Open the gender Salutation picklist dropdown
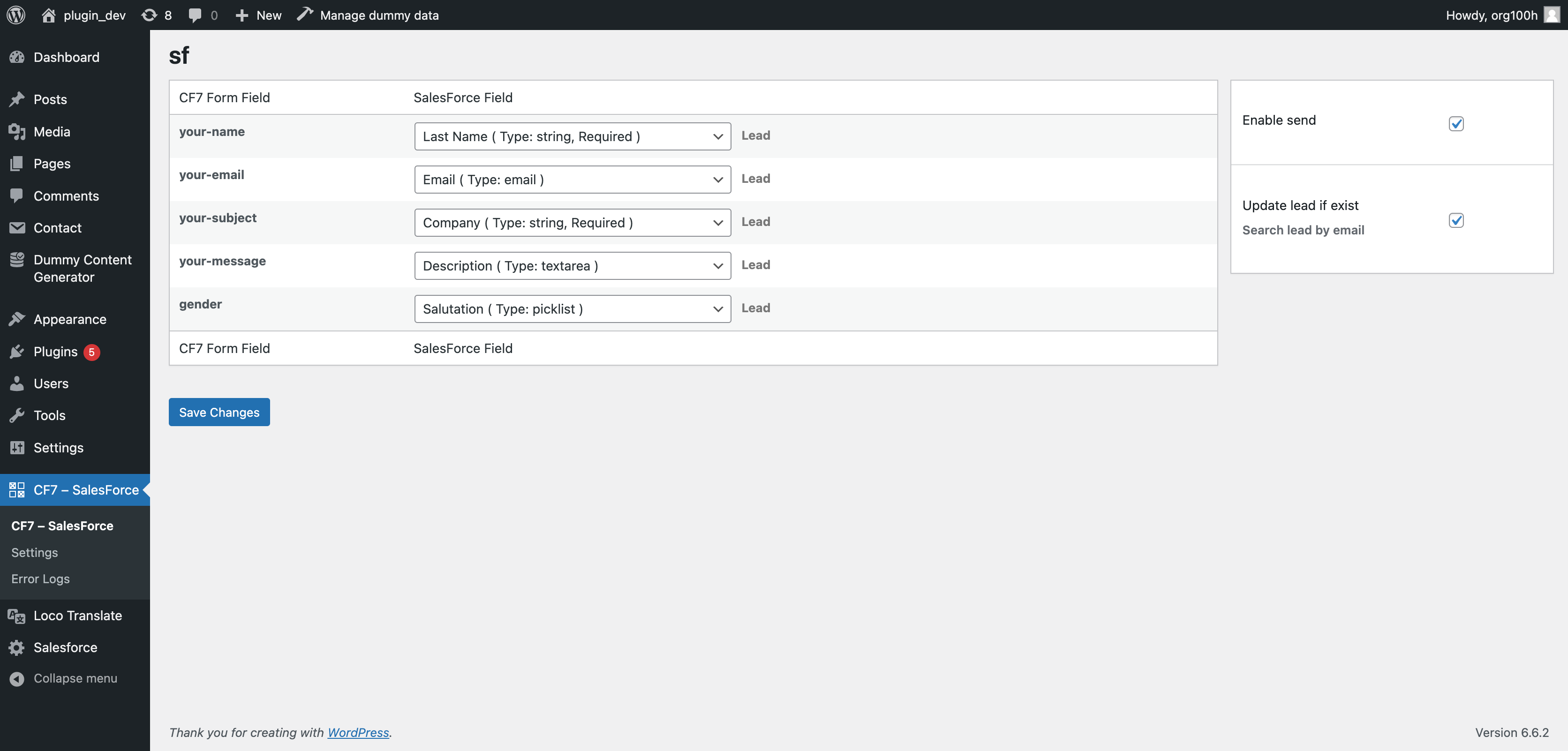 point(572,309)
